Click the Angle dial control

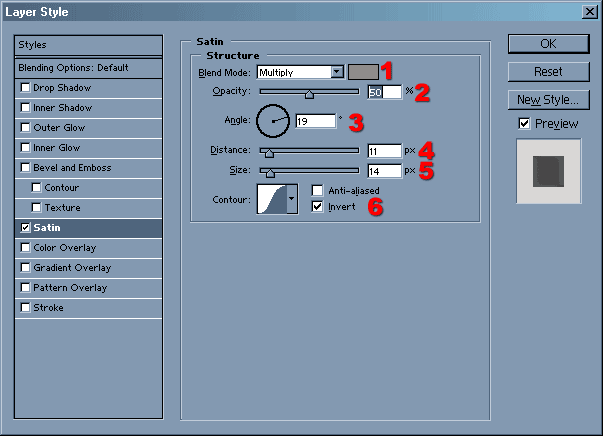(x=273, y=121)
